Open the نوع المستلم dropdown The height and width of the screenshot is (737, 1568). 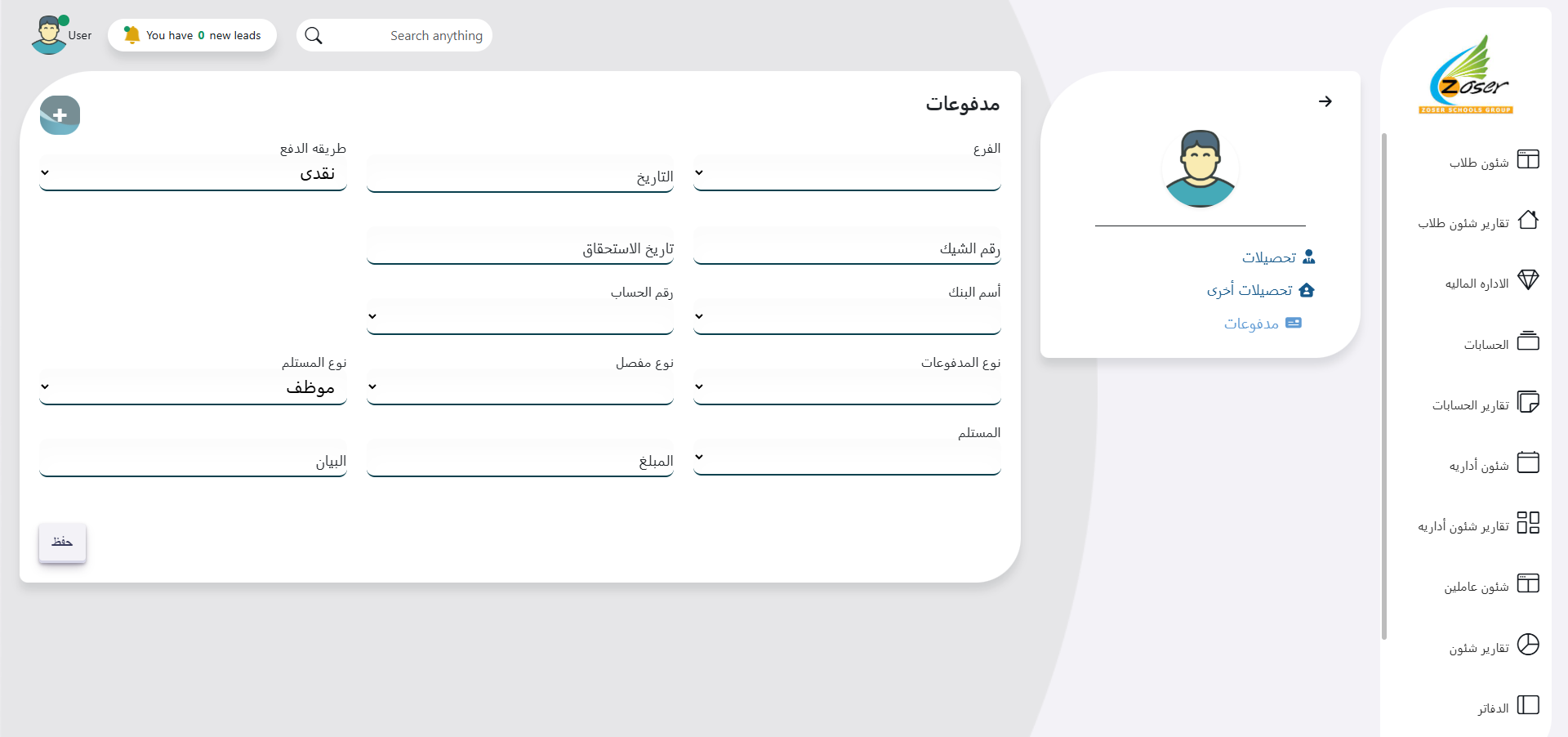pos(193,387)
